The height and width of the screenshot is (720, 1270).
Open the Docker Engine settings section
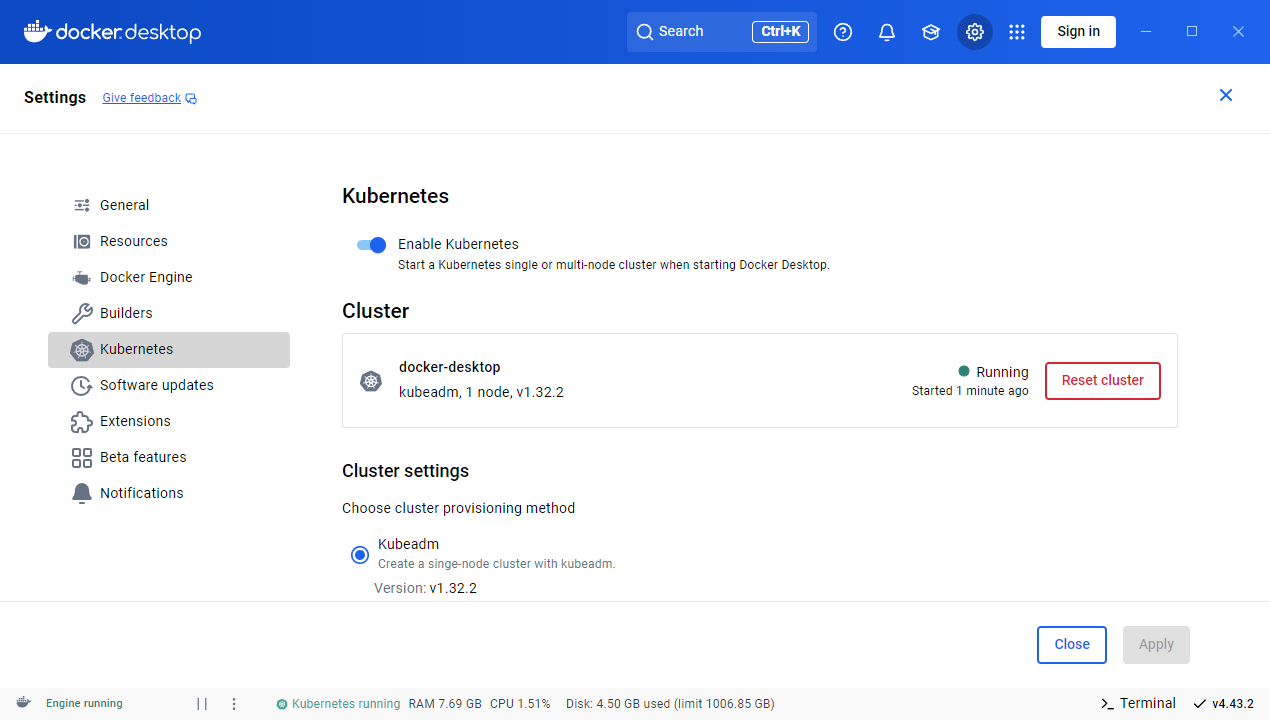click(x=169, y=277)
